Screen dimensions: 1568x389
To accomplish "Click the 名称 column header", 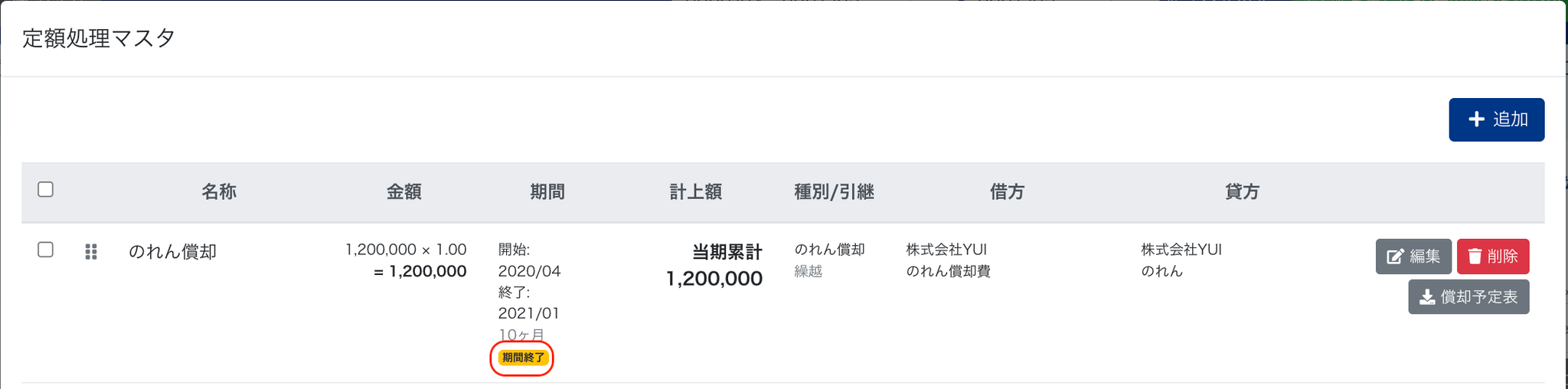I will tap(219, 191).
